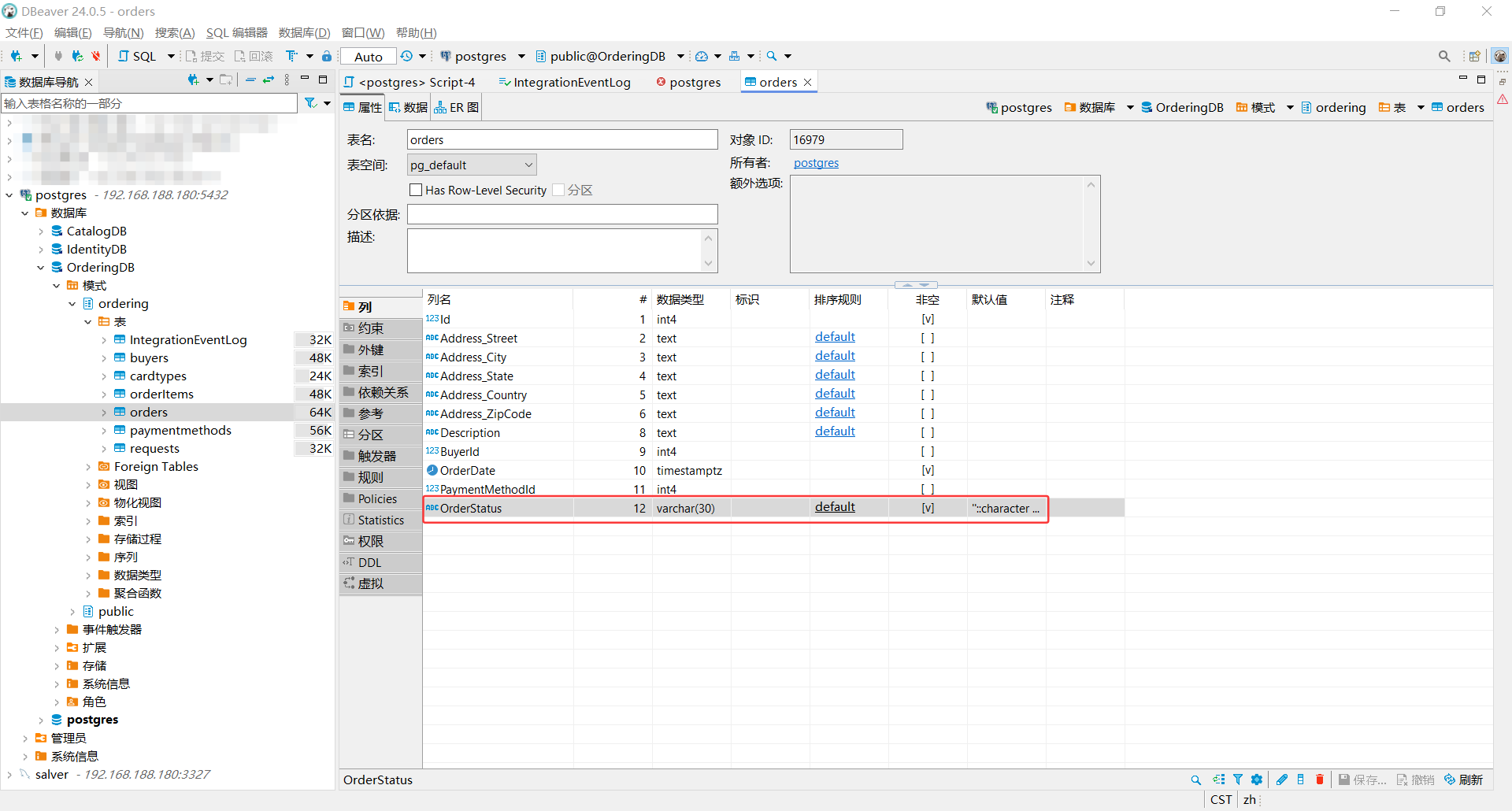Click the transaction mode icon beside rollback
The width and height of the screenshot is (1512, 811).
(292, 56)
